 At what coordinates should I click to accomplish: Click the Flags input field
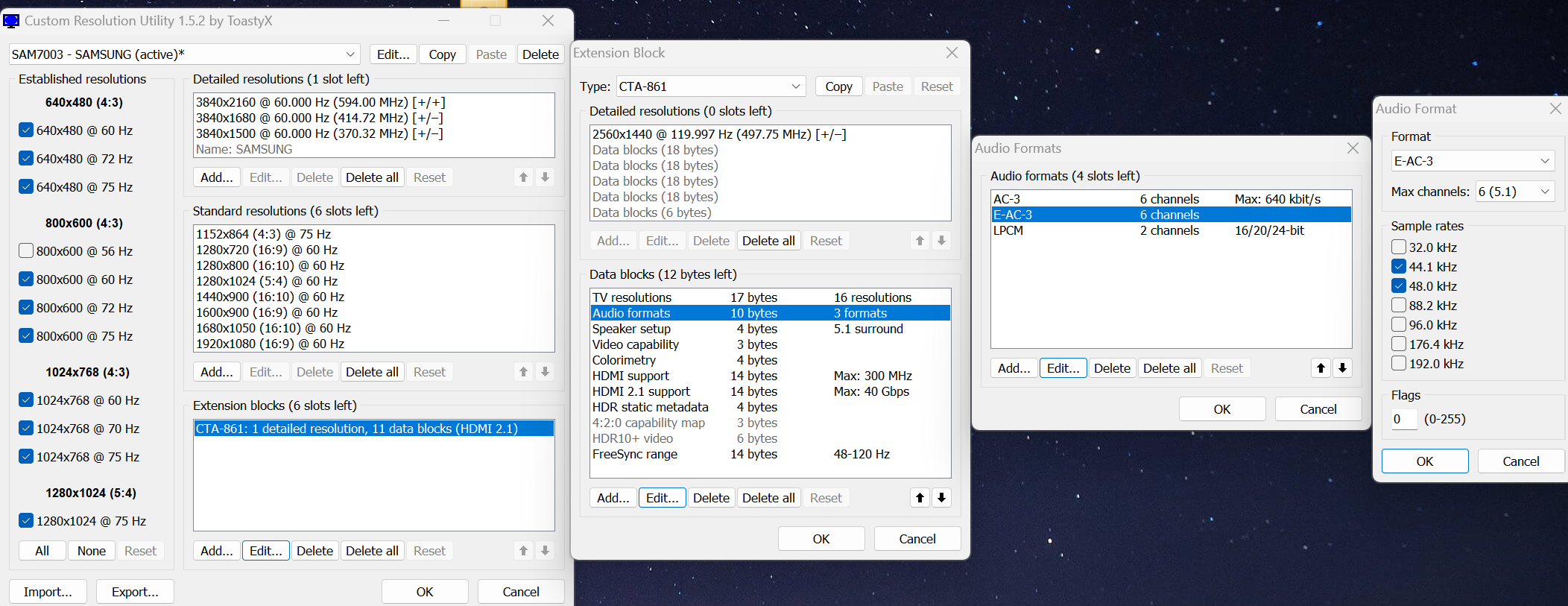[1404, 419]
